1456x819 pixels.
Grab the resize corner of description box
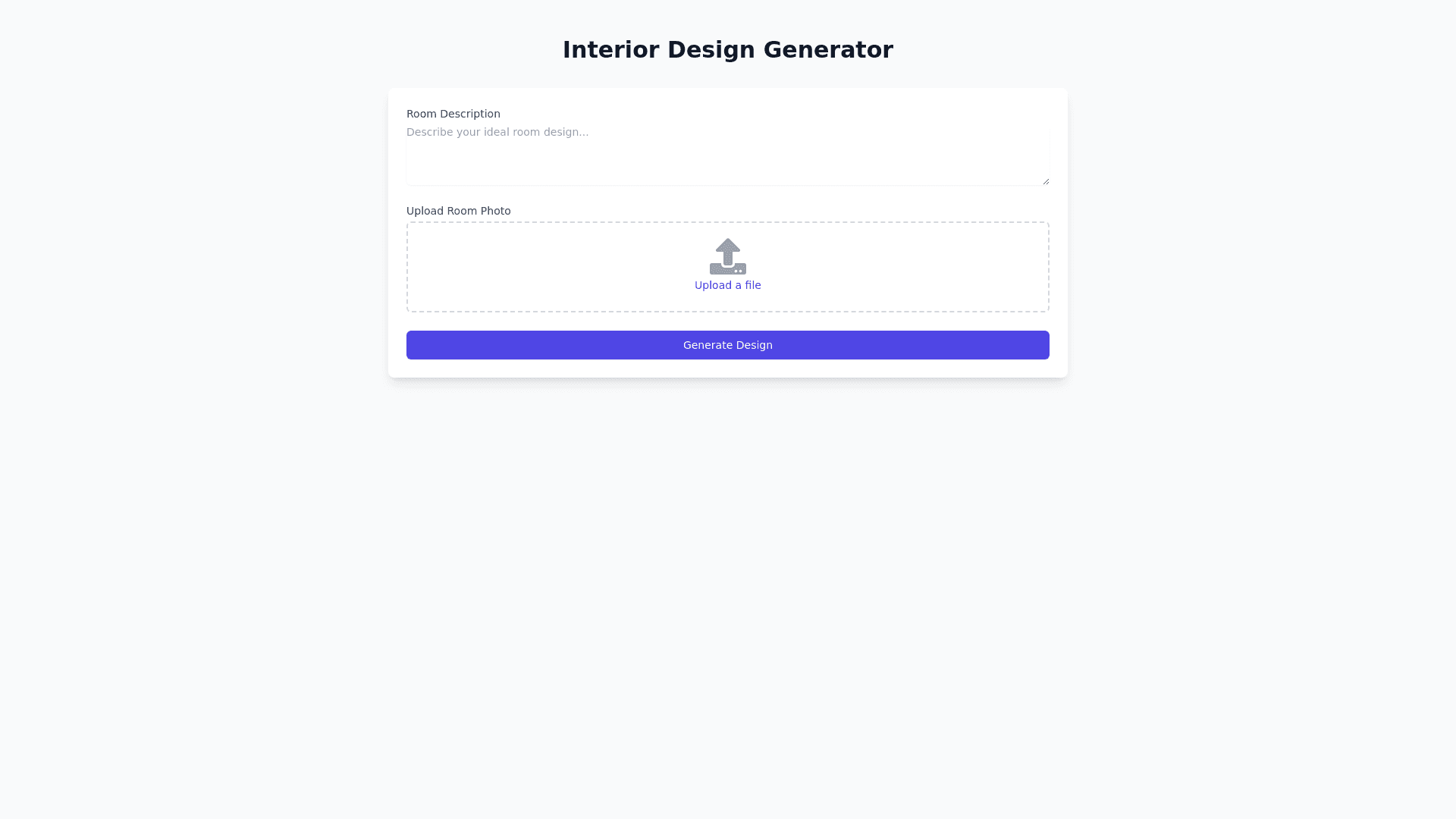1045,180
